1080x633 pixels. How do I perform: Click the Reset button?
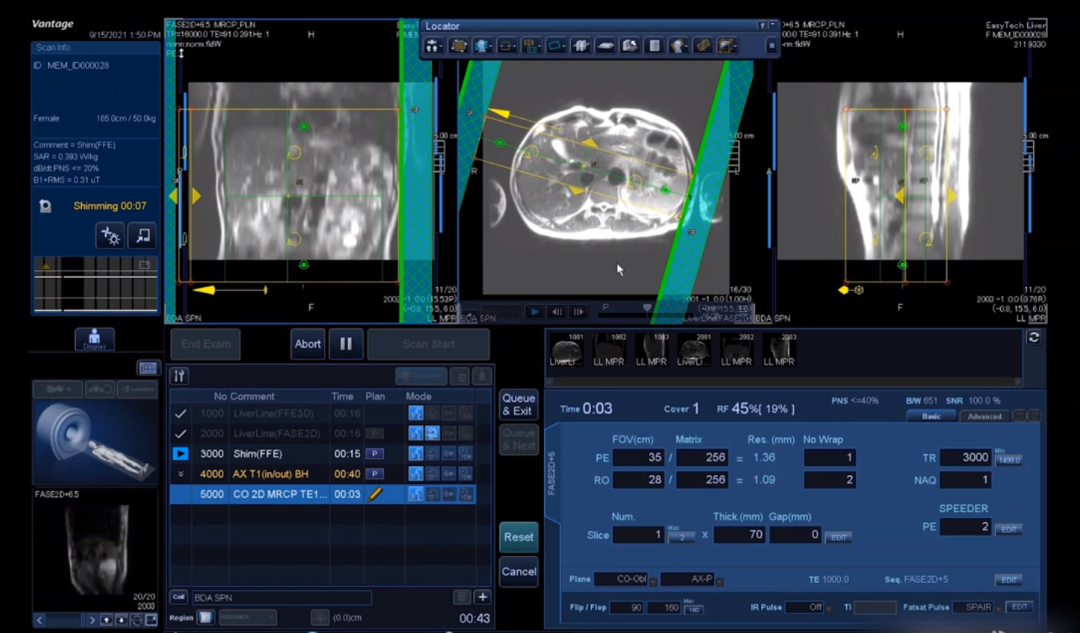pyautogui.click(x=518, y=537)
